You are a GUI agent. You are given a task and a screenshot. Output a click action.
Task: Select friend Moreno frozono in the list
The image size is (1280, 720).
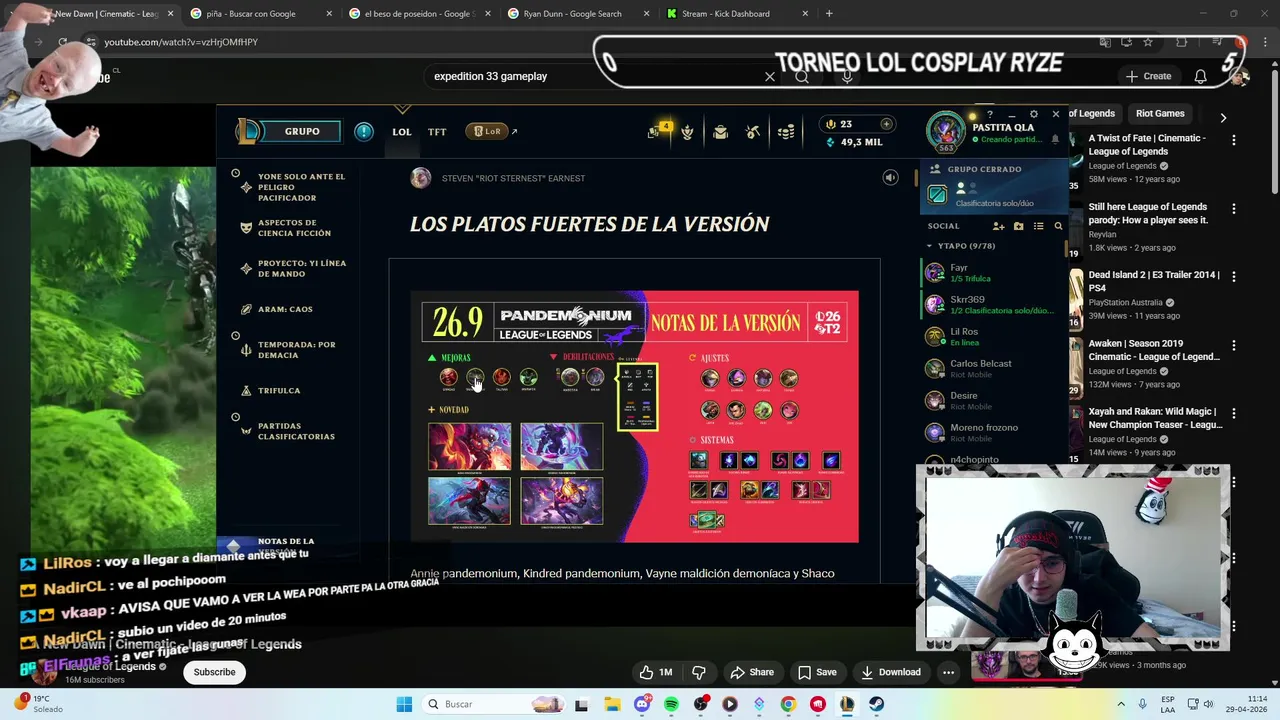click(x=992, y=432)
